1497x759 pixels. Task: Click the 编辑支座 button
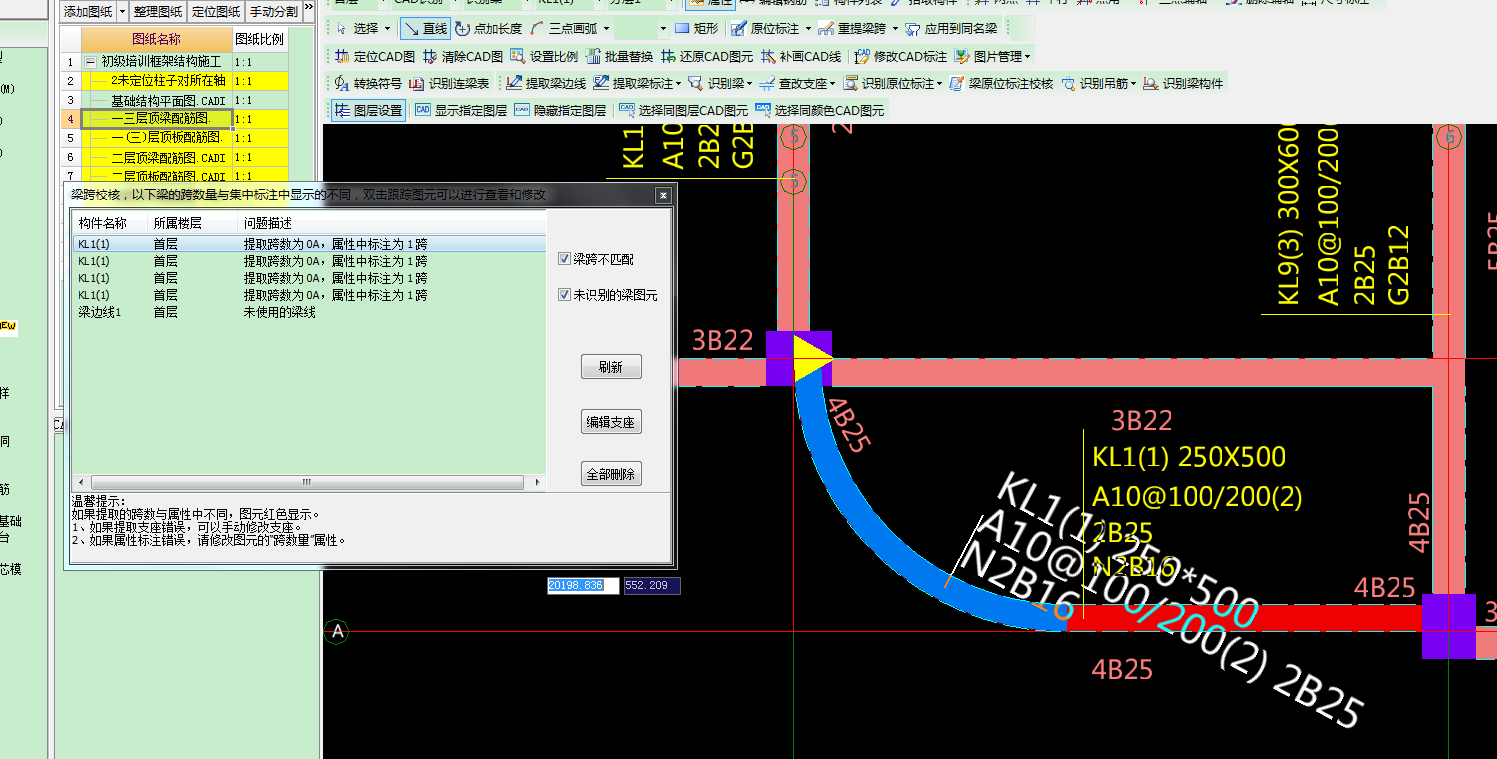[x=611, y=422]
